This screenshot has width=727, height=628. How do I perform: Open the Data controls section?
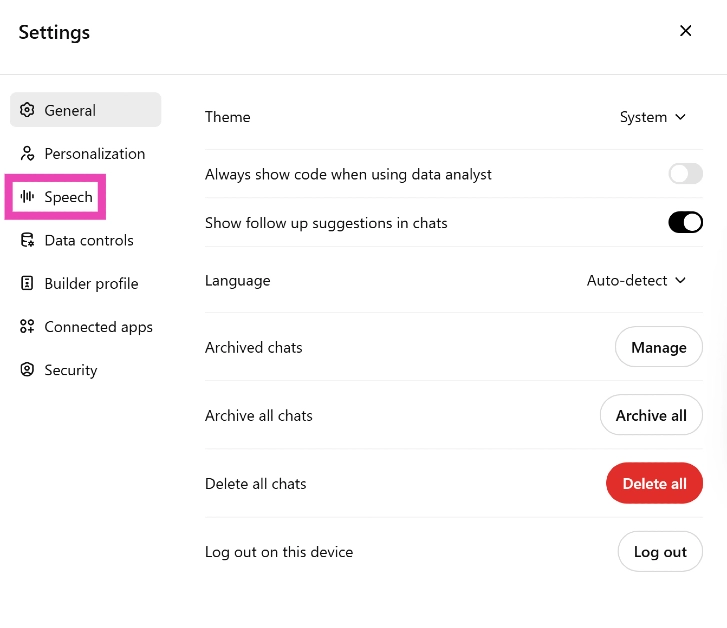coord(88,240)
